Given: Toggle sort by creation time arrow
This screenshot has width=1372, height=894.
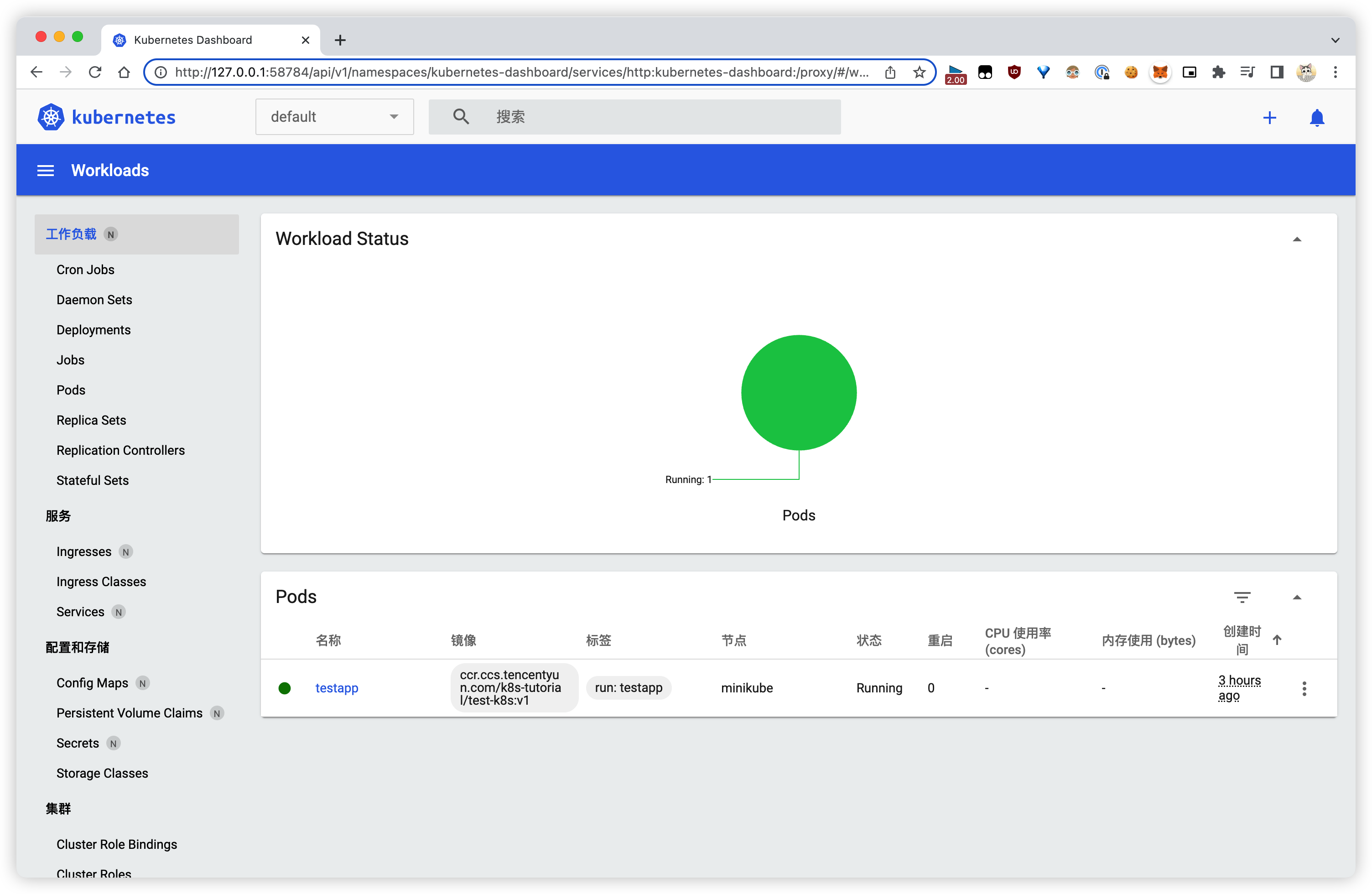Looking at the screenshot, I should [1277, 640].
